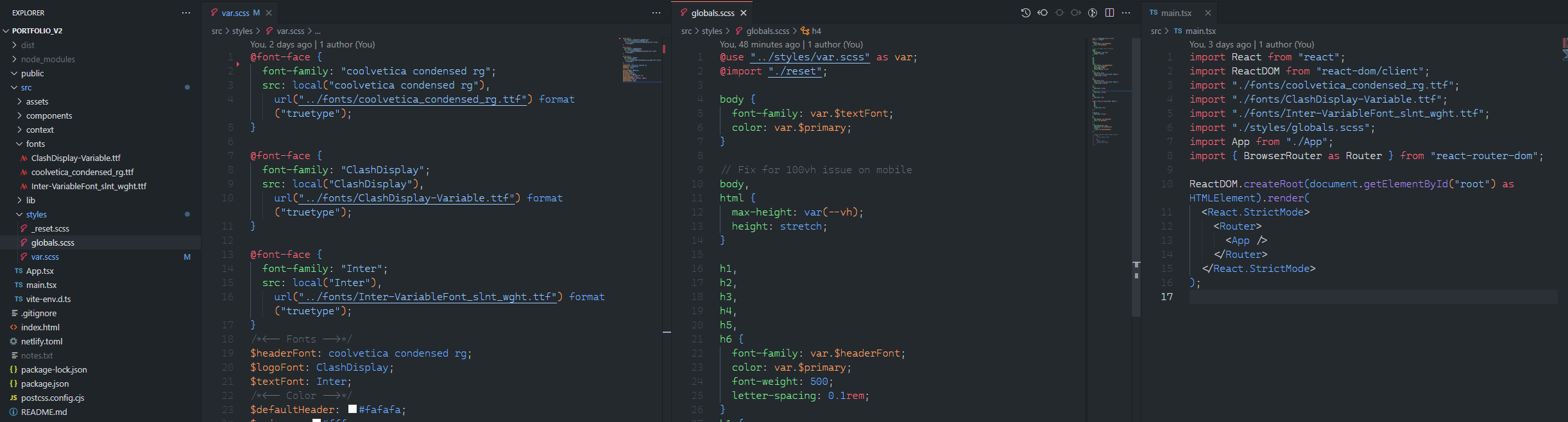Open more actions menu for globals.scss editor

click(x=1126, y=13)
